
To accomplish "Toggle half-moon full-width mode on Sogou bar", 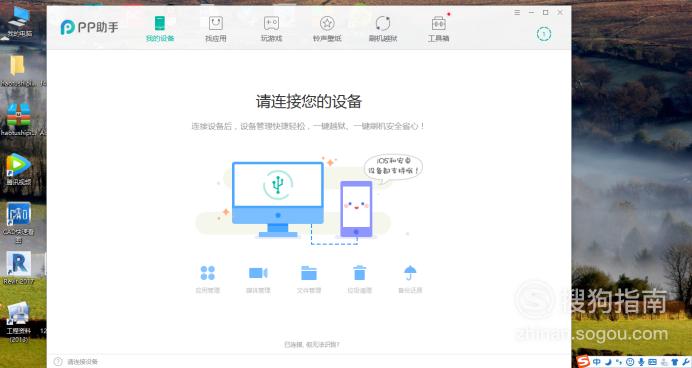I will click(x=609, y=362).
